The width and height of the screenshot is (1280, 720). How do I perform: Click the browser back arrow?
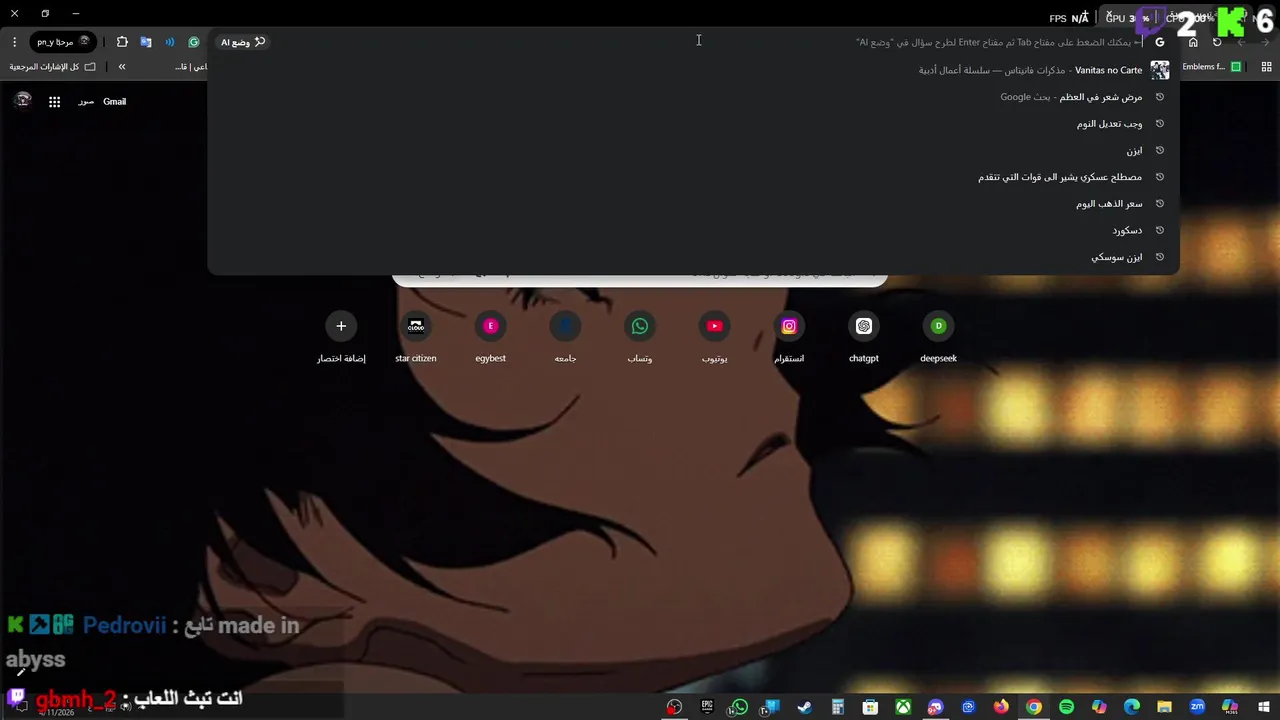tap(1265, 42)
